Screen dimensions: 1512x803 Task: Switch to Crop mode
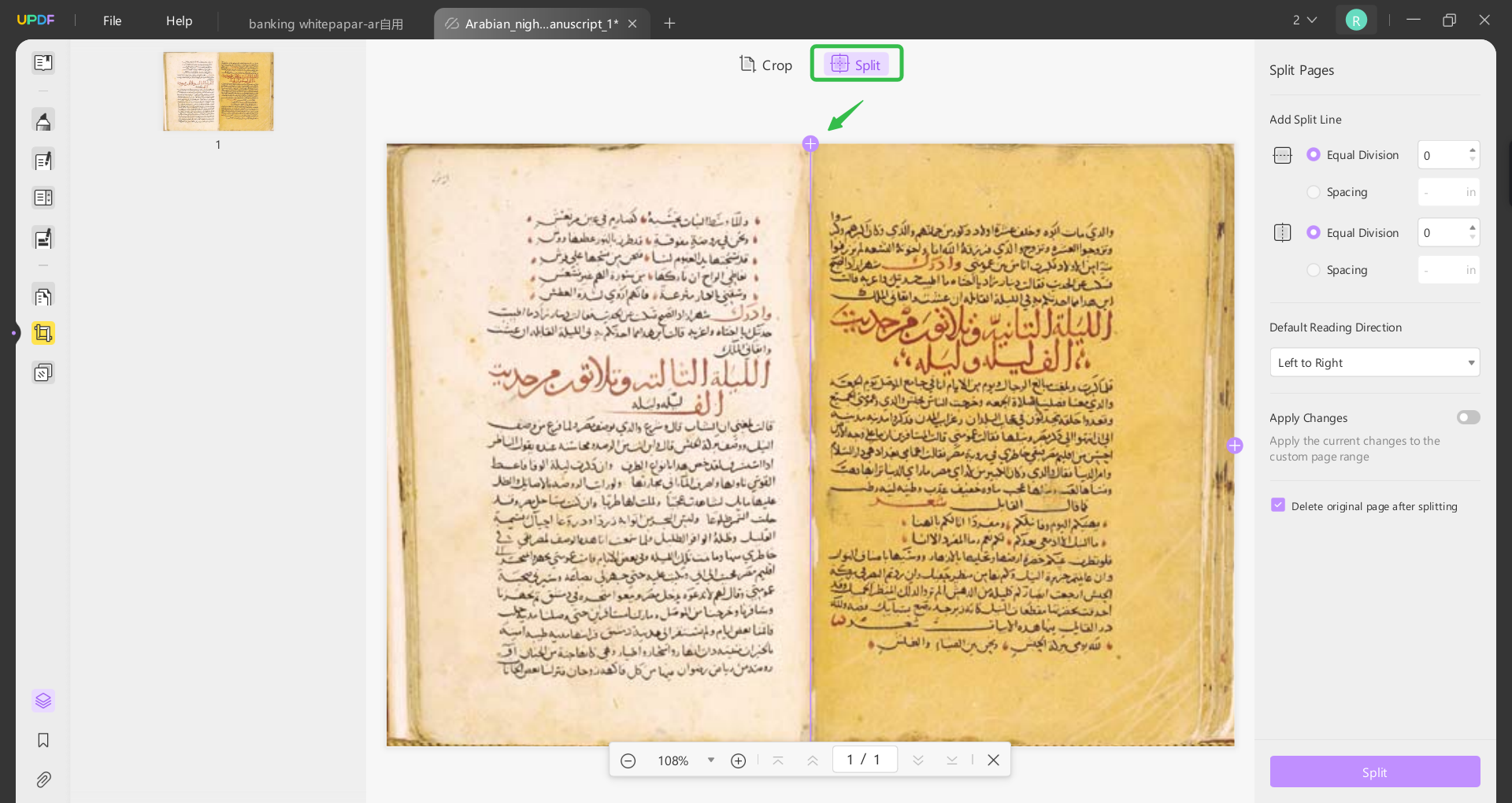765,65
